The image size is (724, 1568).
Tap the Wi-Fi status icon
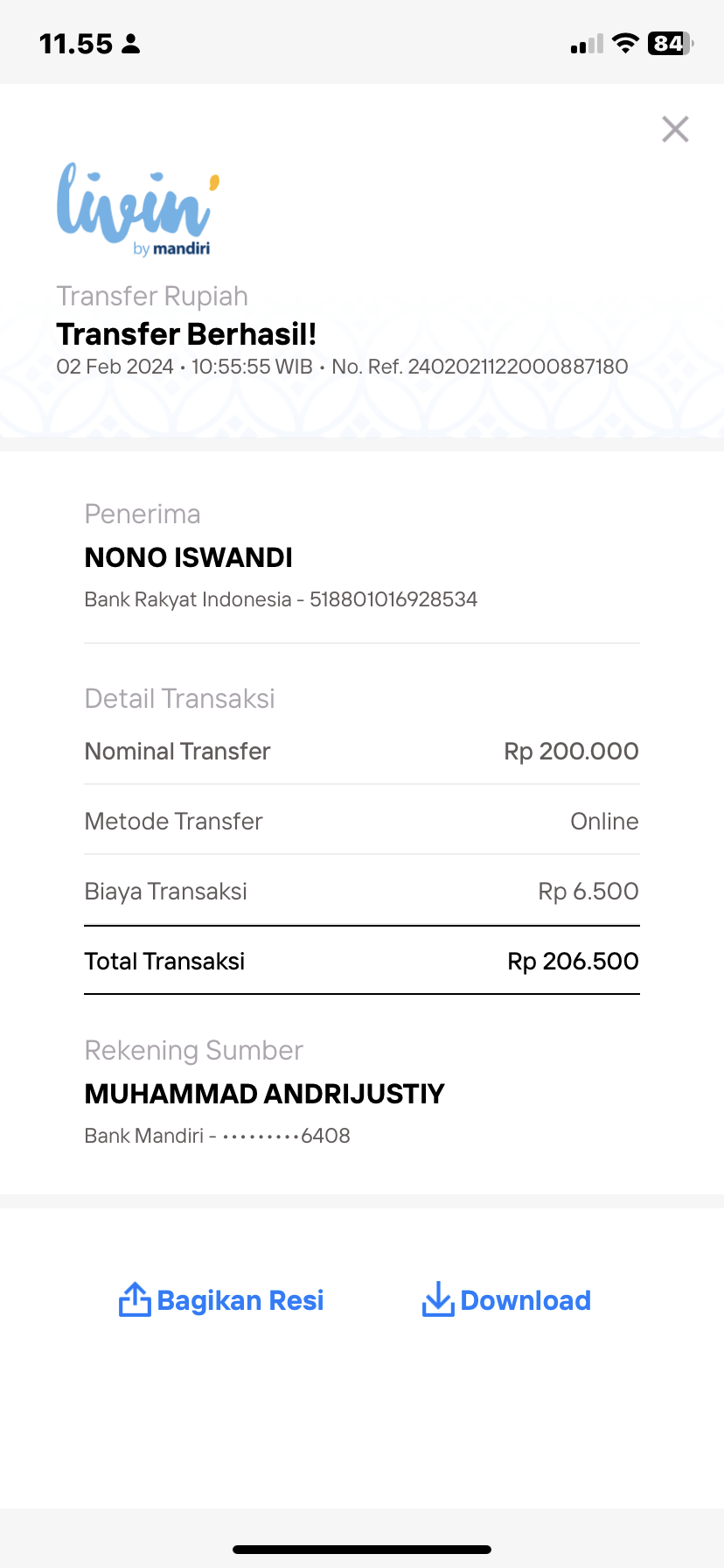[625, 43]
